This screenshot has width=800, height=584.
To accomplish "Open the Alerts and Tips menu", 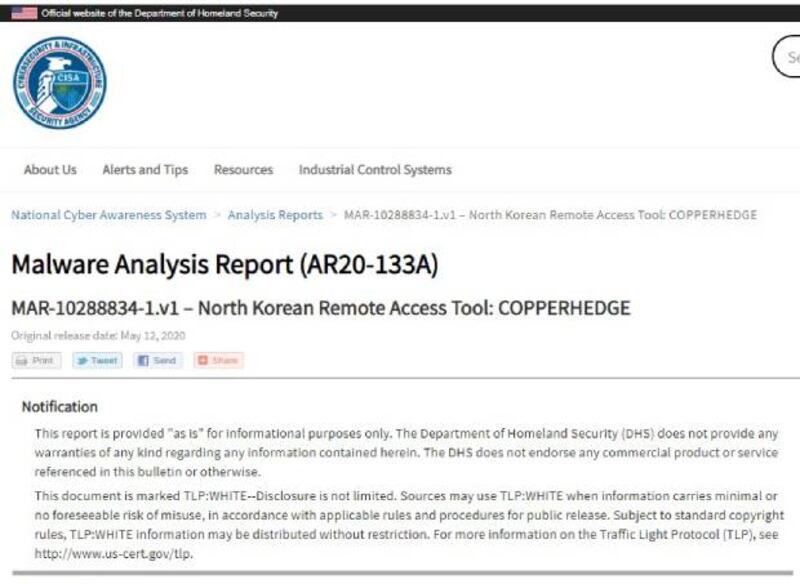I will (145, 169).
